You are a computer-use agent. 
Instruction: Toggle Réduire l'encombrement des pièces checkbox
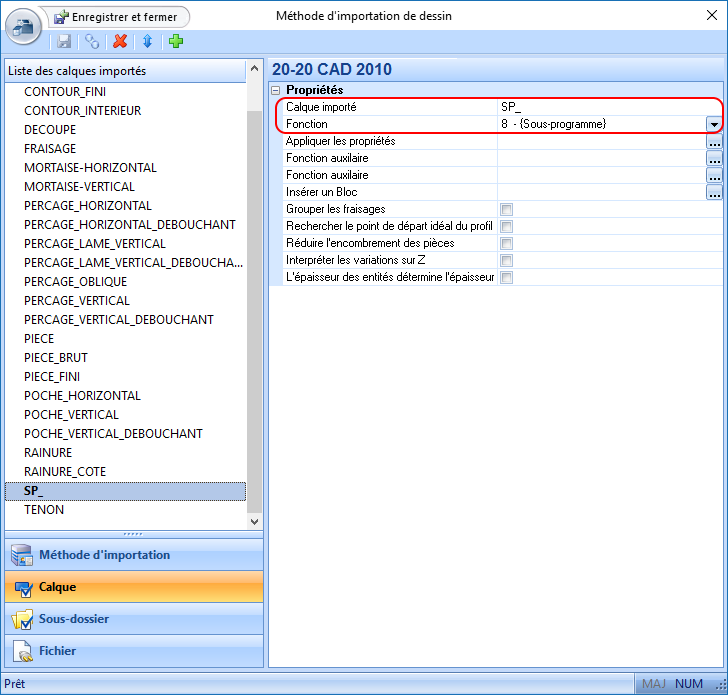(x=507, y=243)
